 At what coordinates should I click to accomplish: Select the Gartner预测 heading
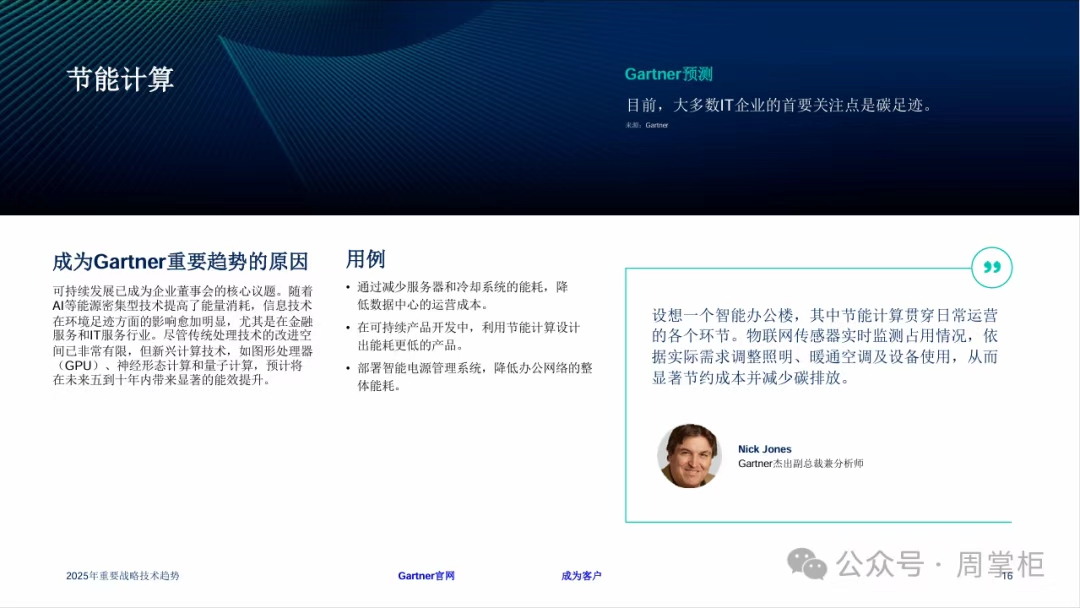[x=668, y=74]
